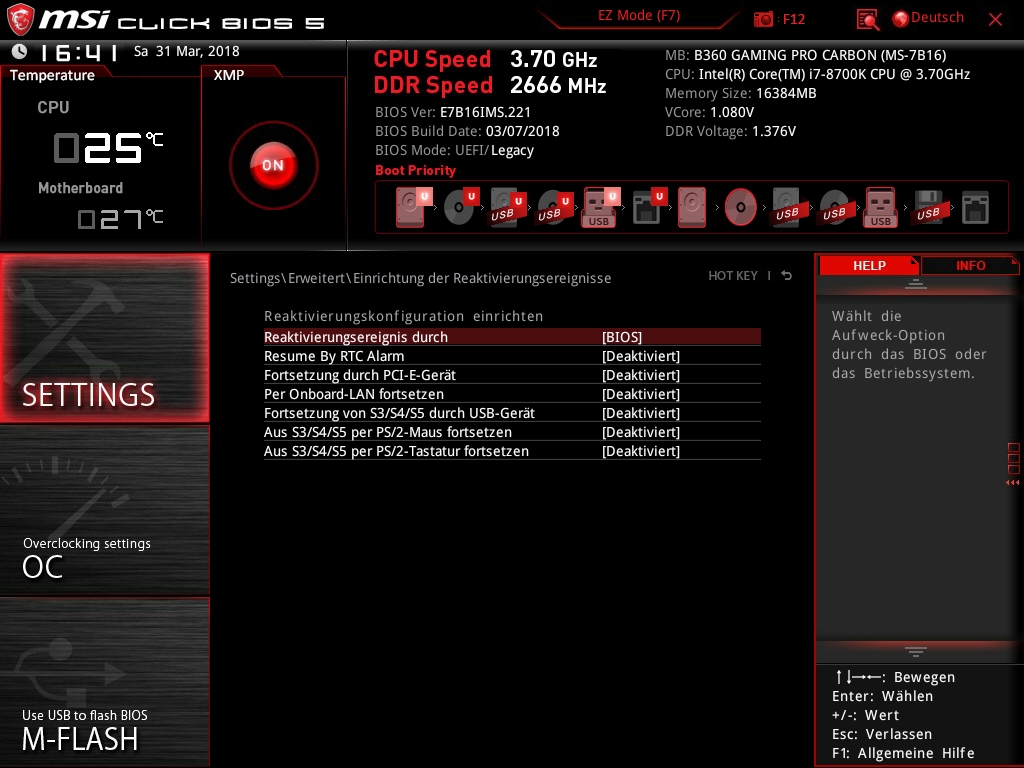Click the CPU temperature 25°C readout

pyautogui.click(x=108, y=147)
